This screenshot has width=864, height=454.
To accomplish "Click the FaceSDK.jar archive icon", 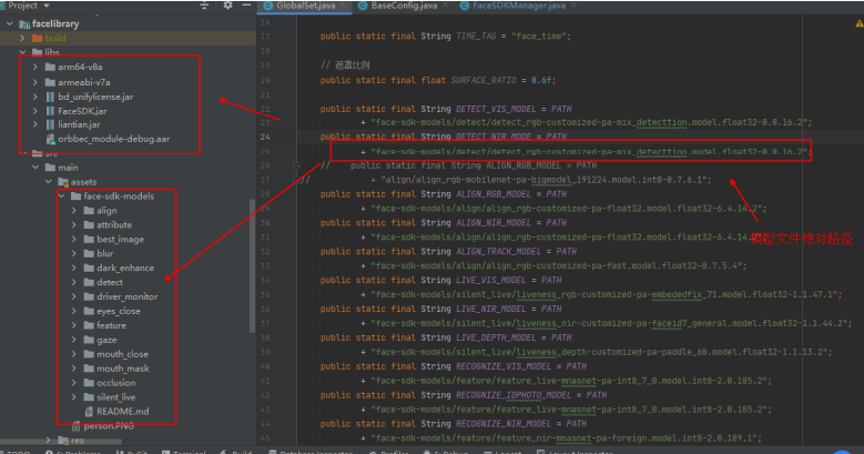I will pos(50,111).
